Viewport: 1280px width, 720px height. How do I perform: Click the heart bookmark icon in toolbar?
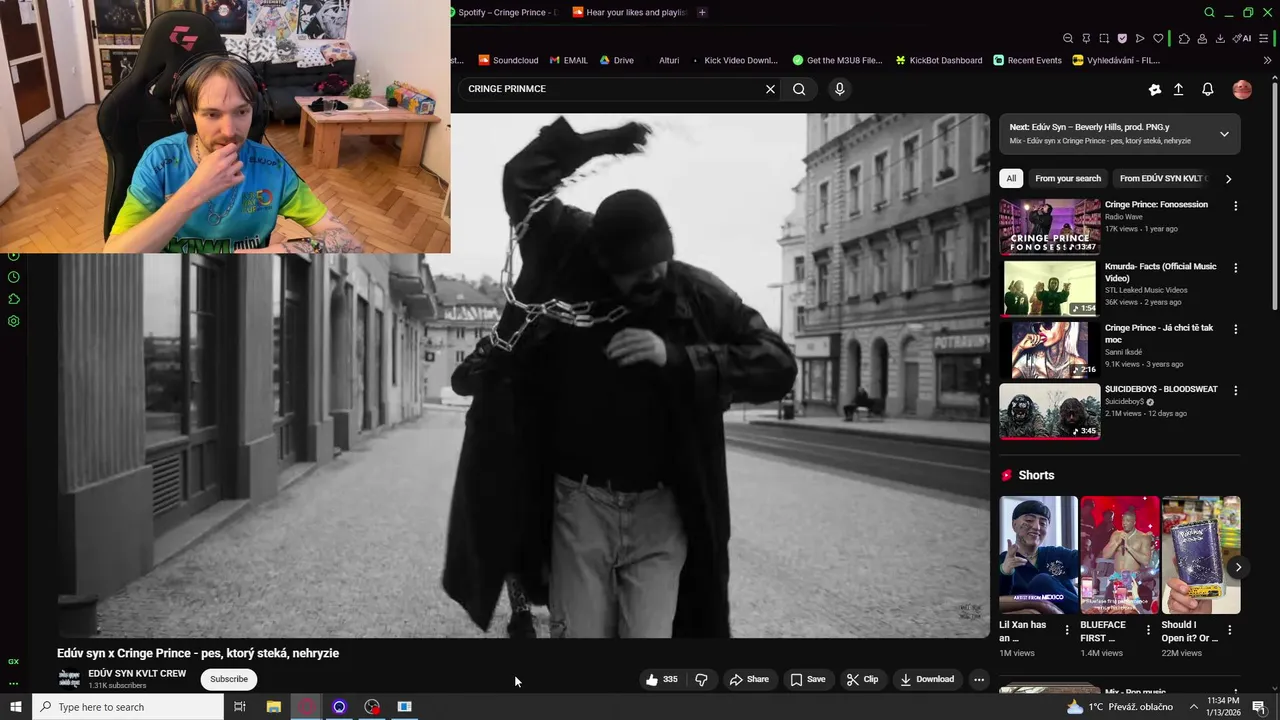[1158, 38]
